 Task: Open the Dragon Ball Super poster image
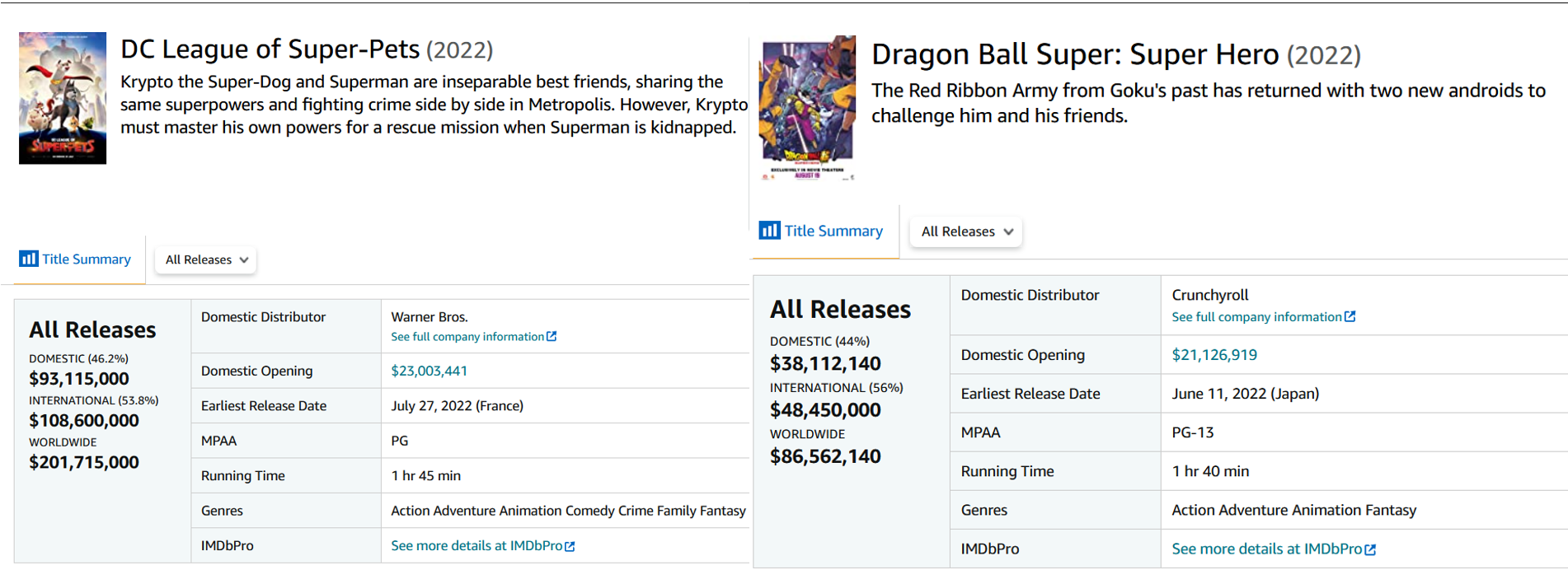[x=808, y=107]
